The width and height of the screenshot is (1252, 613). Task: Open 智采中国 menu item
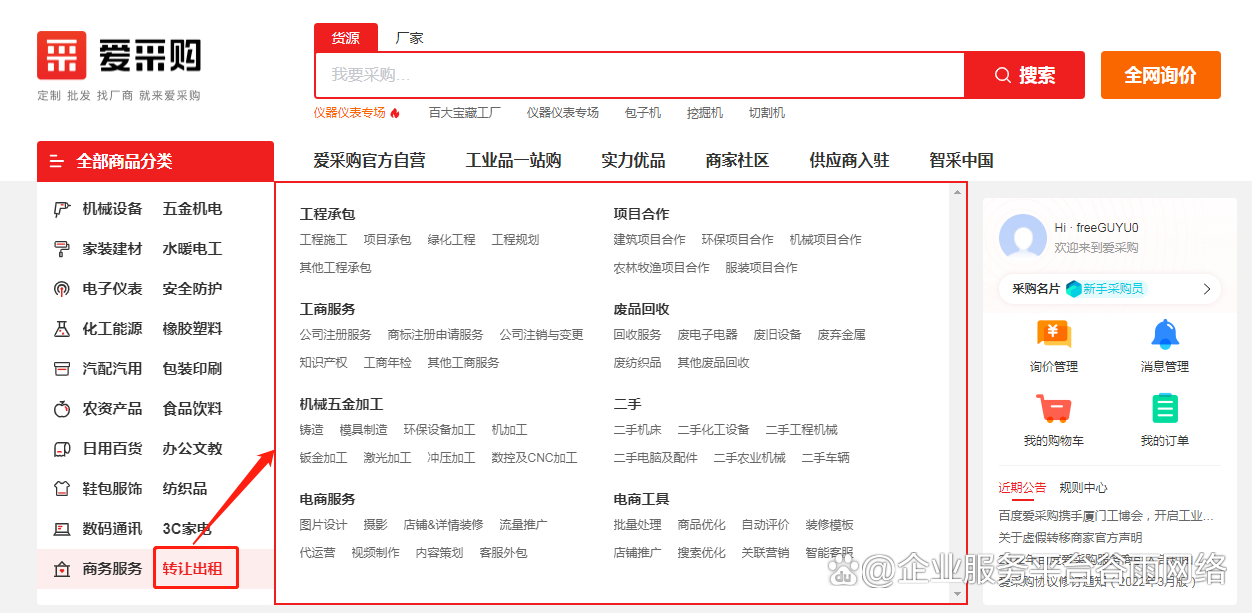click(961, 161)
